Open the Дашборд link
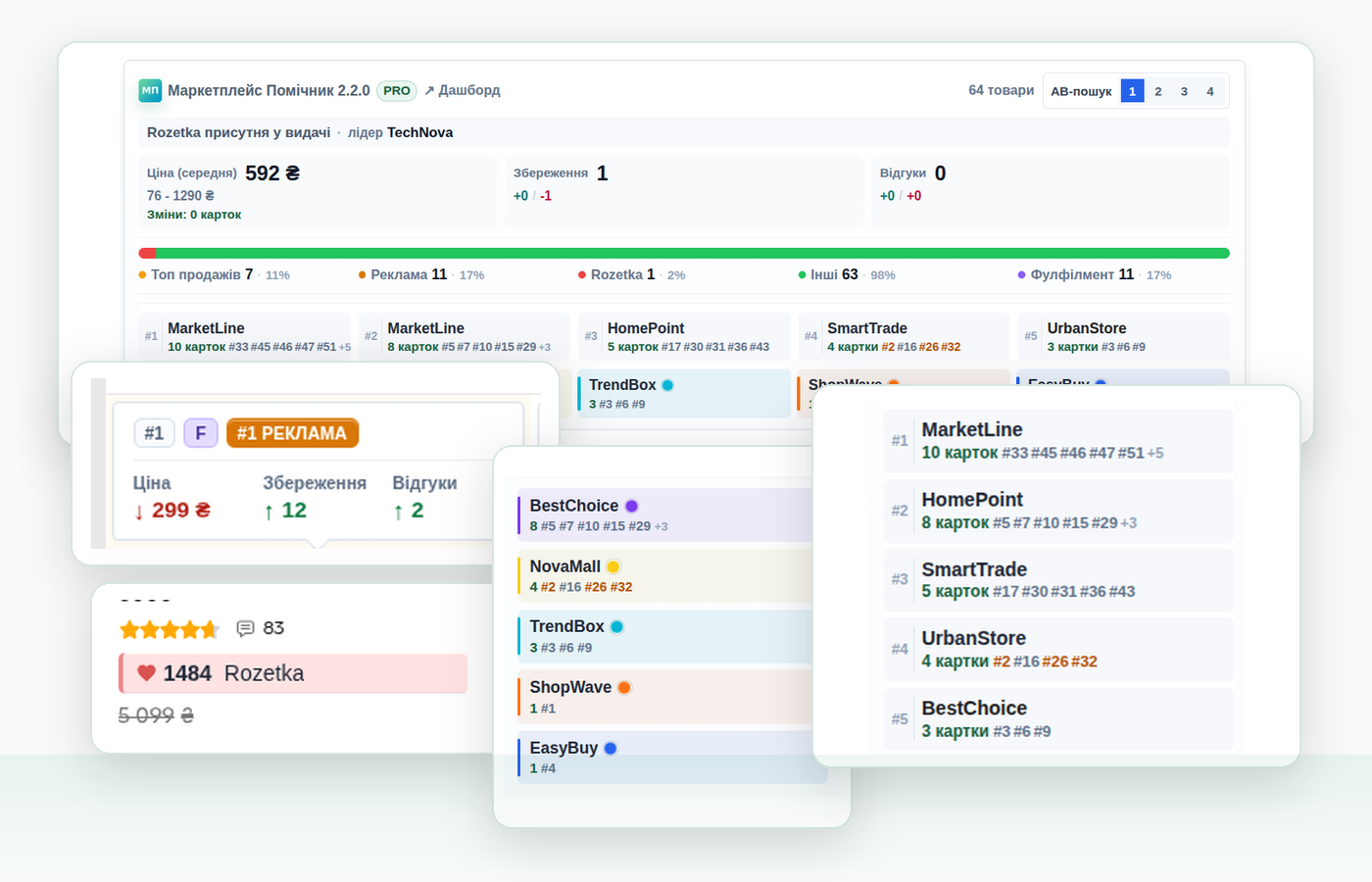 point(463,90)
